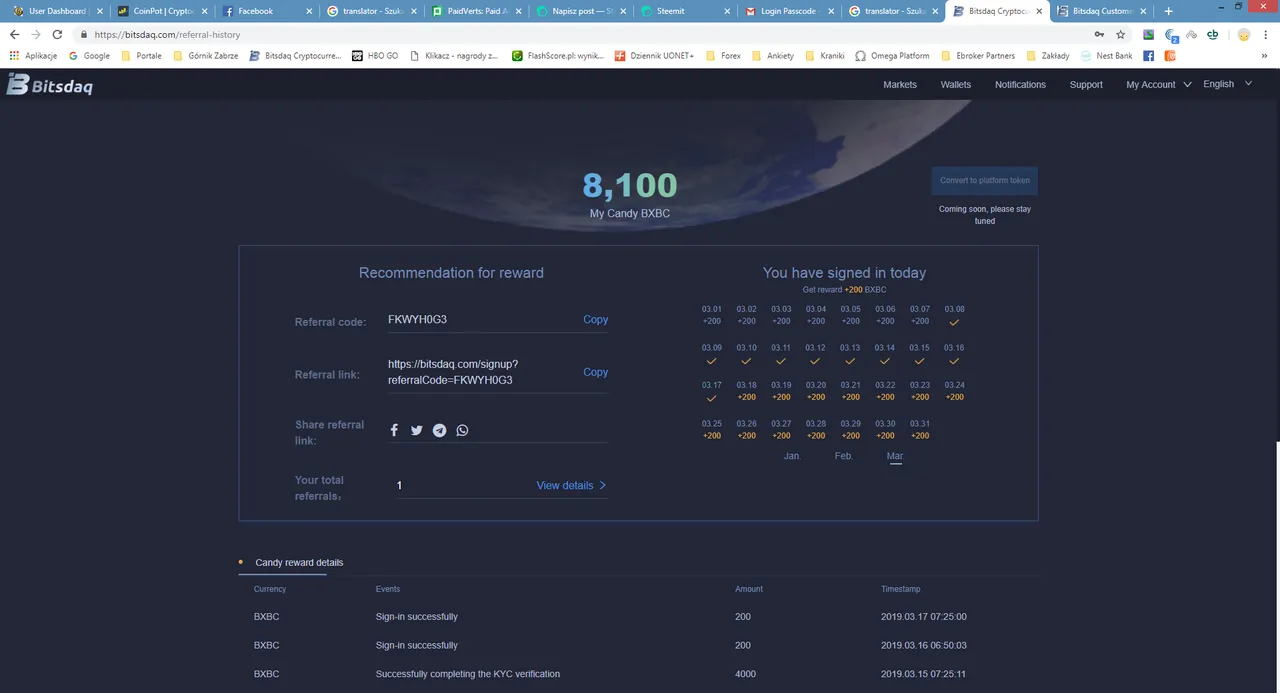The width and height of the screenshot is (1280, 693).
Task: Click the site padlock icon
Action: tap(84, 34)
